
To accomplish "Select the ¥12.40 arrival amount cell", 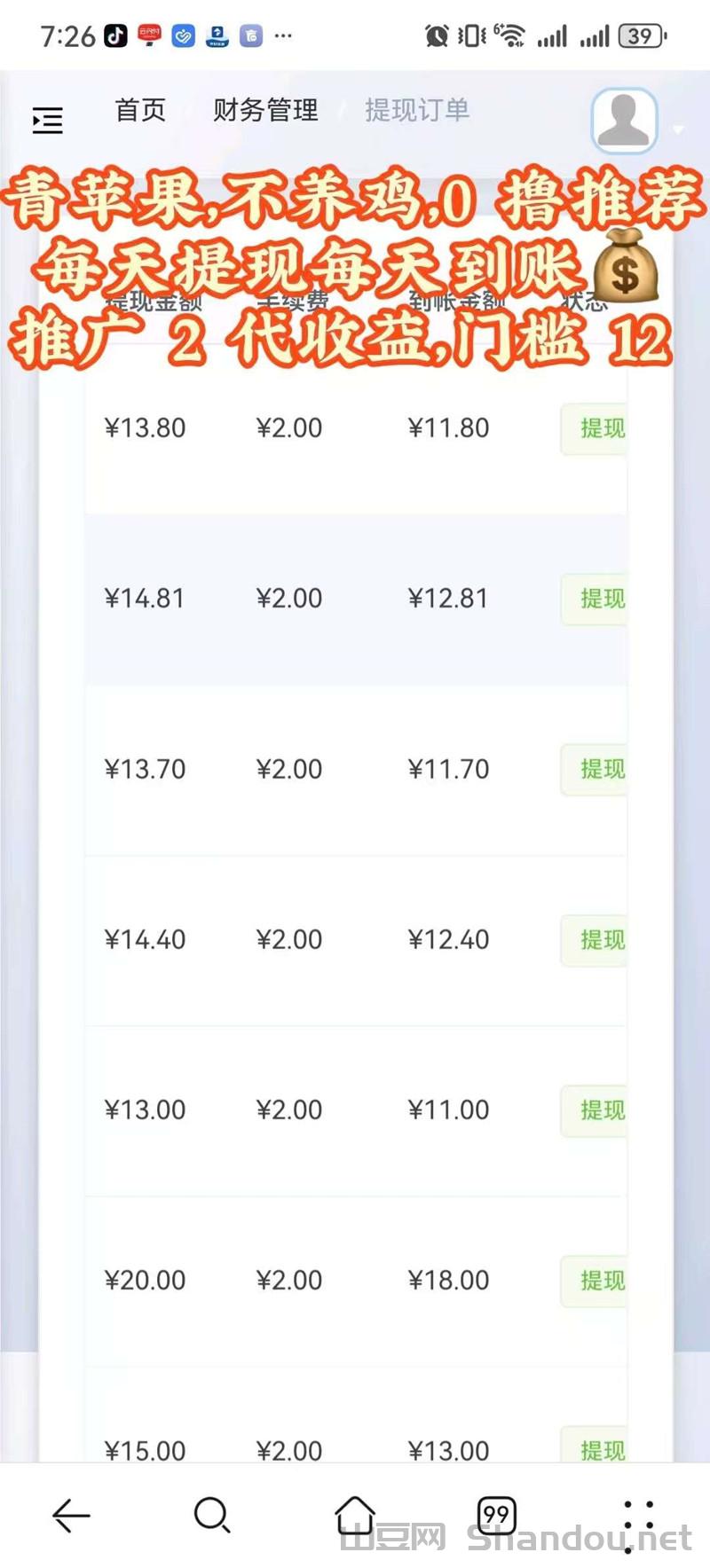I will [448, 940].
